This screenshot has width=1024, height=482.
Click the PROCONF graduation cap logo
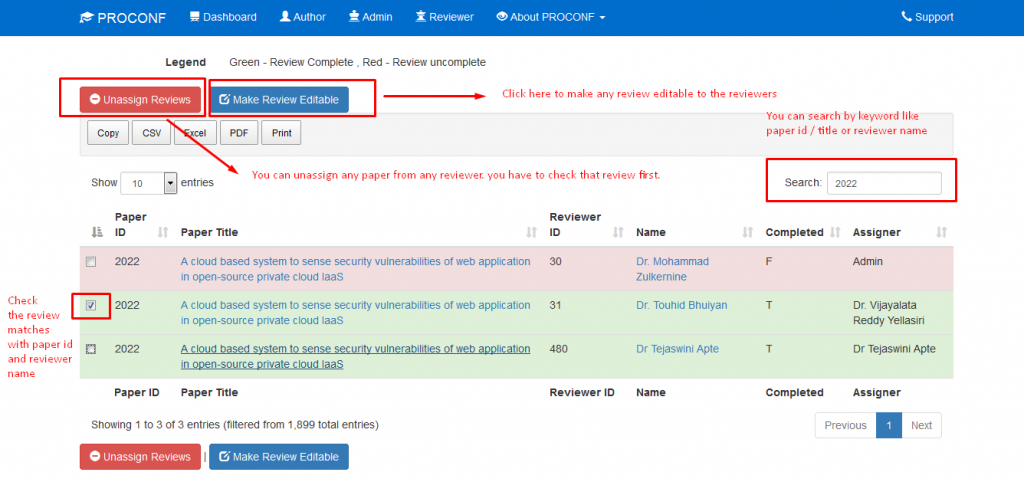click(87, 17)
